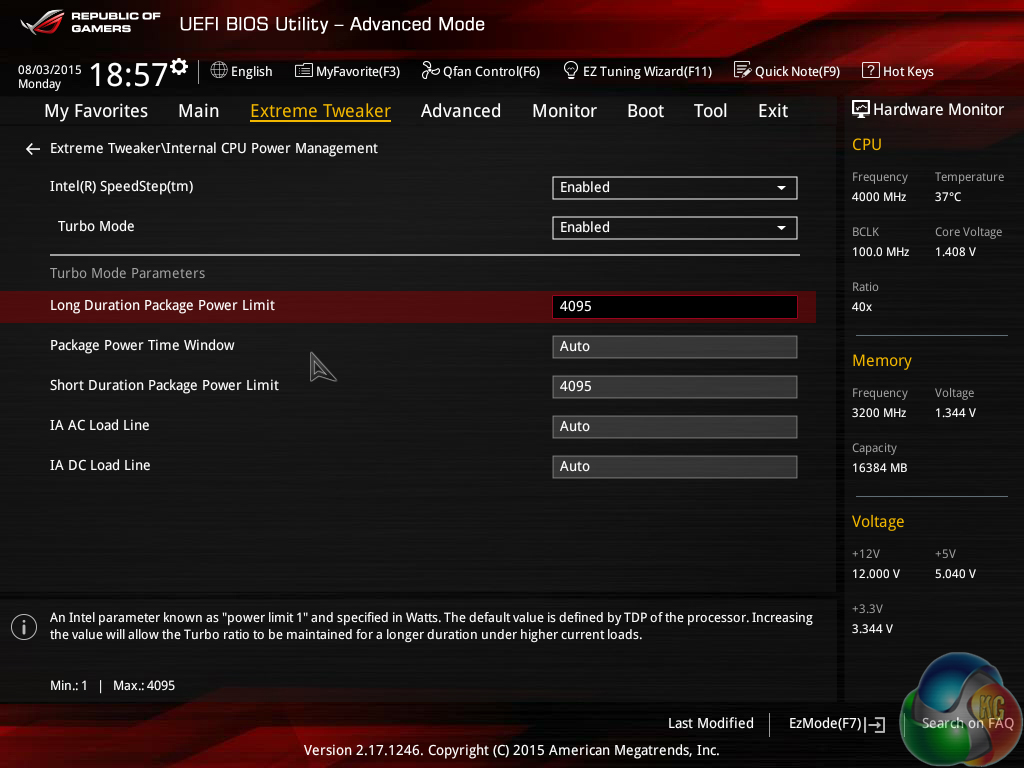Click the Turbo Mode Parameters heading

[x=127, y=273]
